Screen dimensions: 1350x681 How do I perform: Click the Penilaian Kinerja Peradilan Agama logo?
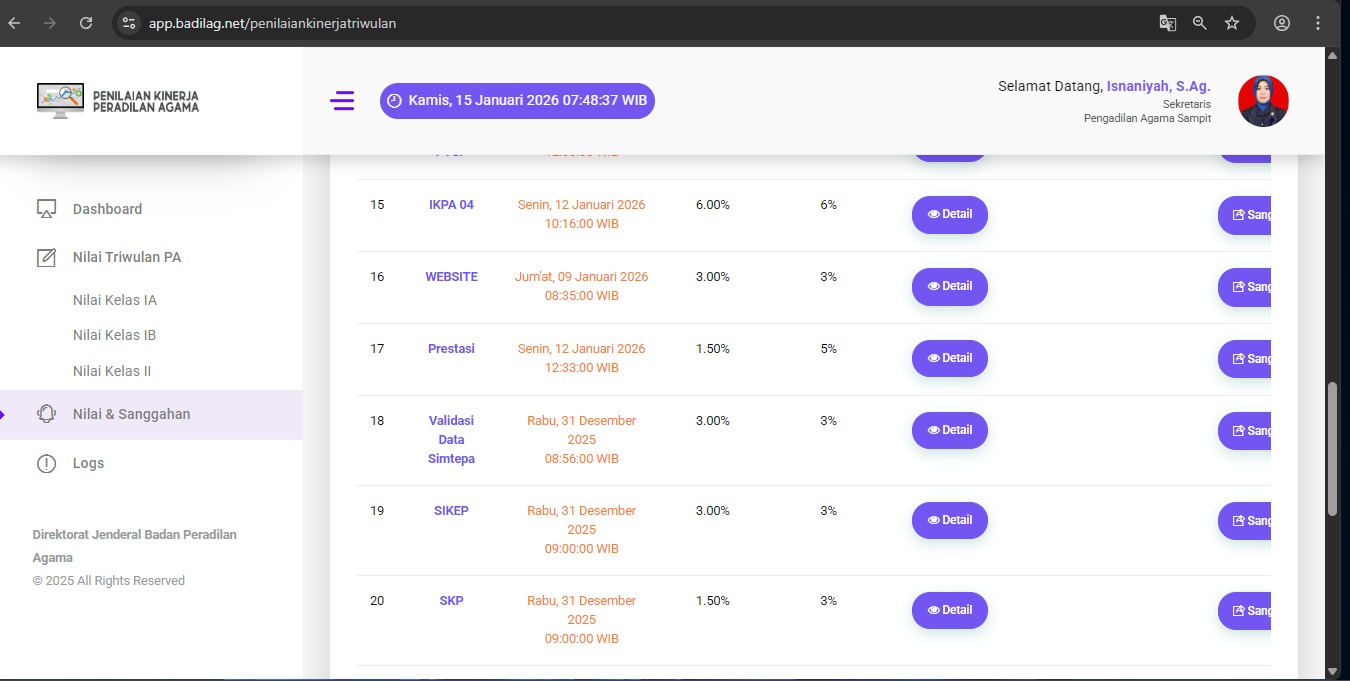coord(118,101)
